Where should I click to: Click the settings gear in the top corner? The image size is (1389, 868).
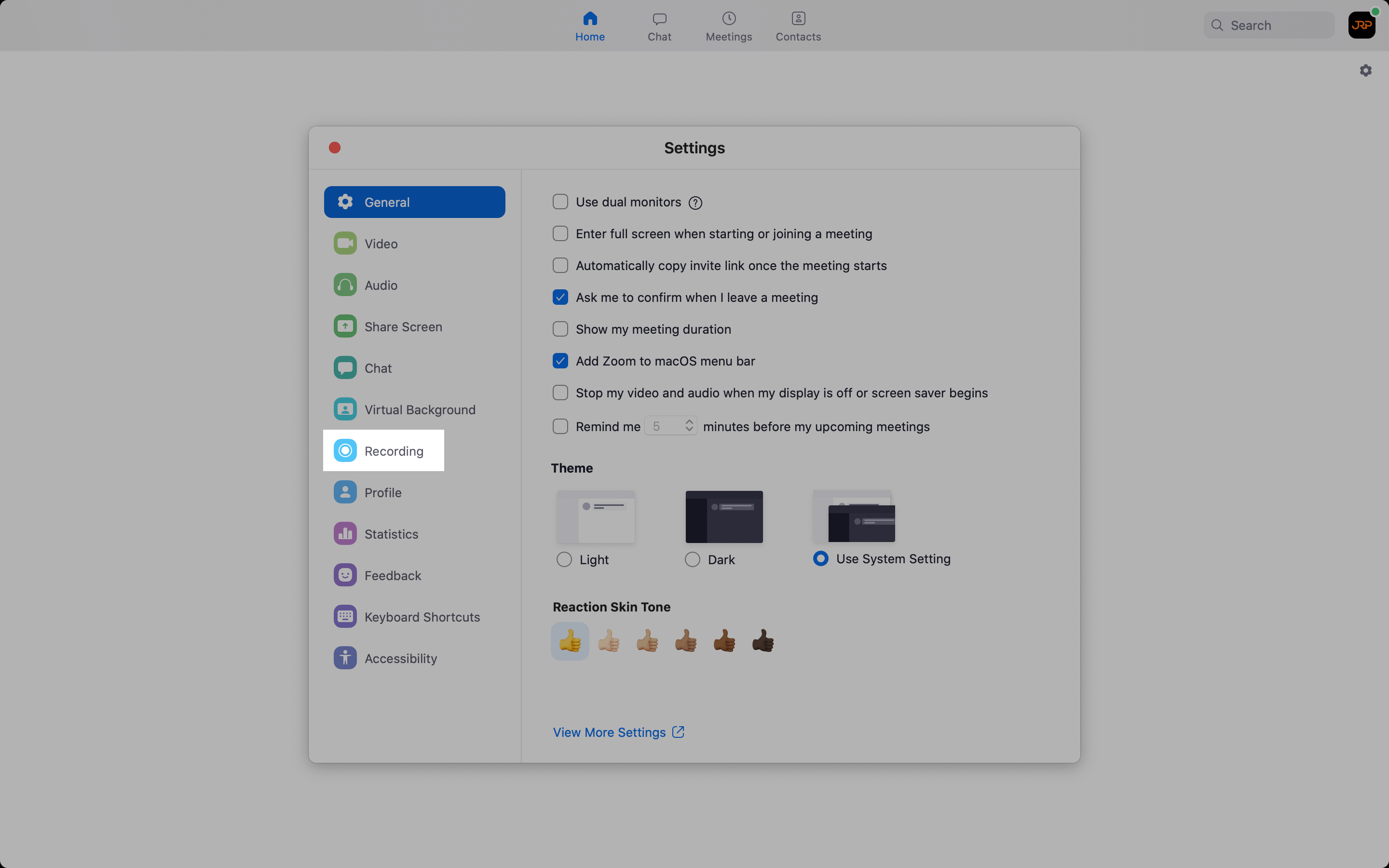point(1365,70)
